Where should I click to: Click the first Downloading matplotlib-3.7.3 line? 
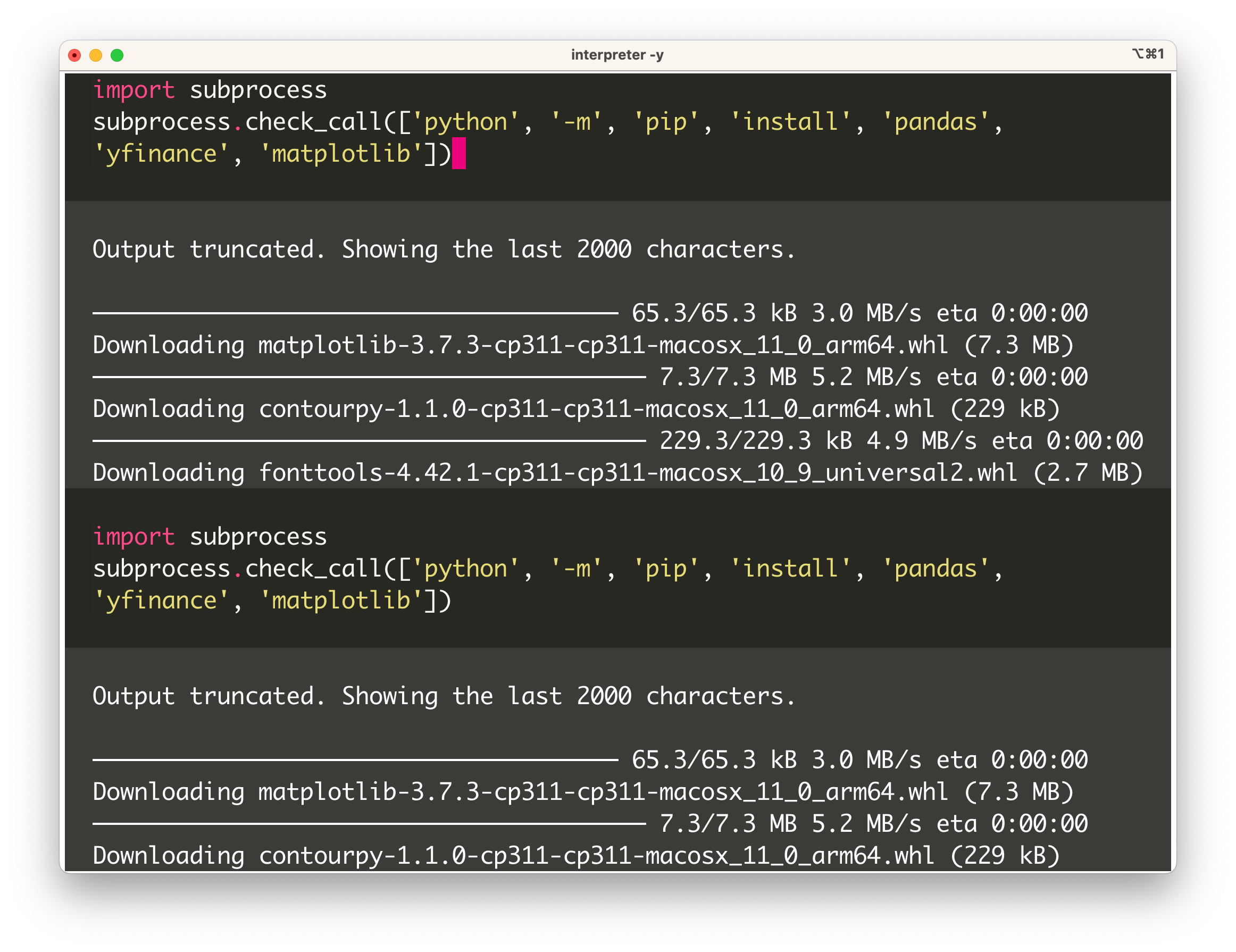point(583,345)
